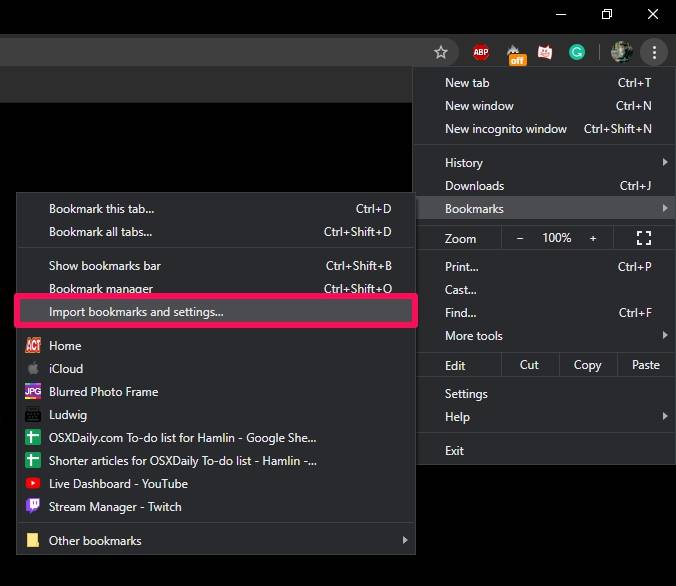The width and height of the screenshot is (676, 586).
Task: Select Bookmark all tabs...
Action: point(216,232)
